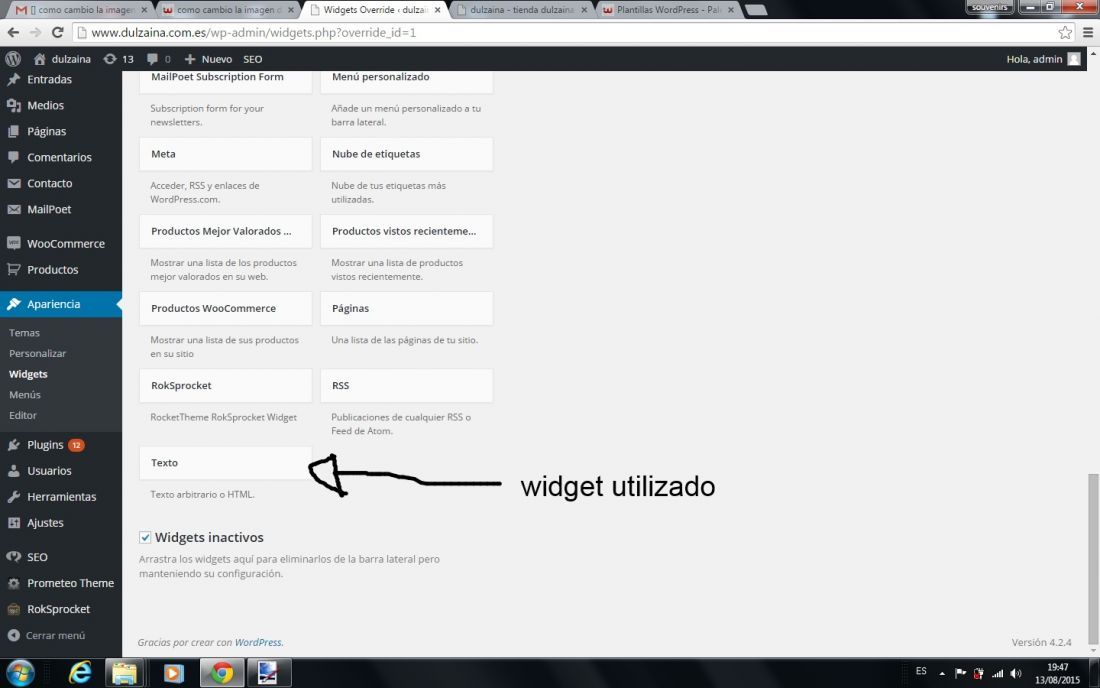Switch to the dulzaina - tienda tab
This screenshot has width=1100, height=688.
click(522, 10)
